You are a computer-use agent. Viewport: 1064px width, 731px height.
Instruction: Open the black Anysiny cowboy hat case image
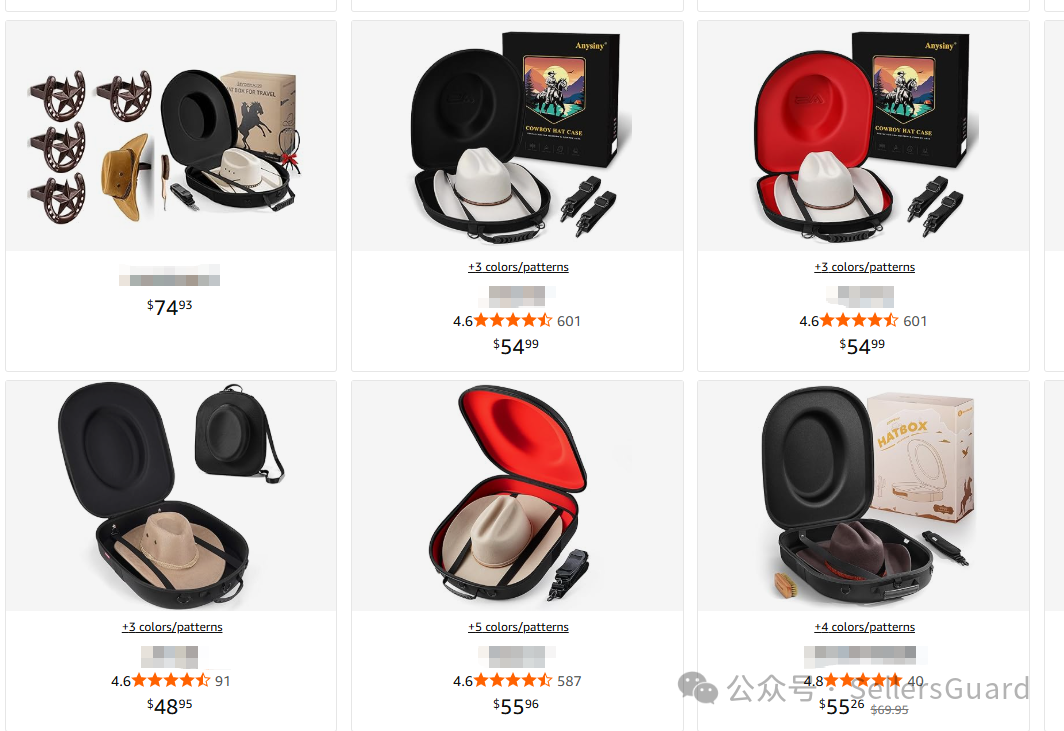(x=517, y=136)
